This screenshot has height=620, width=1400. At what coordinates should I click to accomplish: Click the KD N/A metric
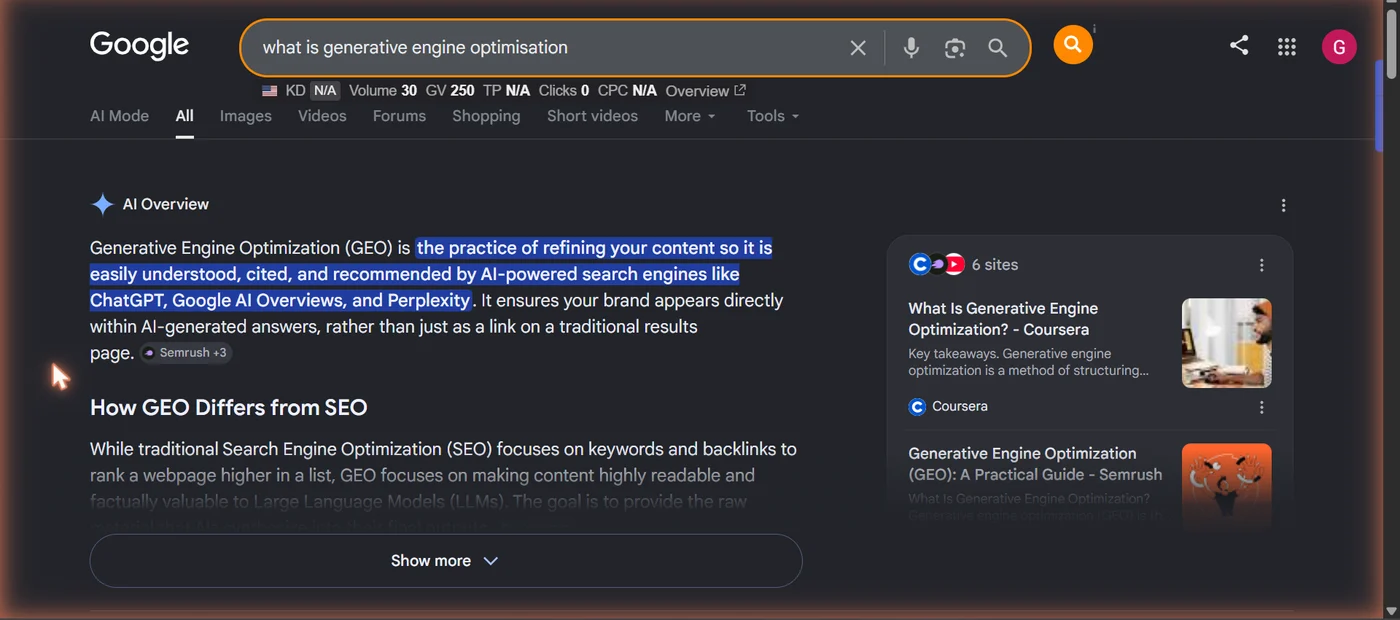[x=313, y=91]
